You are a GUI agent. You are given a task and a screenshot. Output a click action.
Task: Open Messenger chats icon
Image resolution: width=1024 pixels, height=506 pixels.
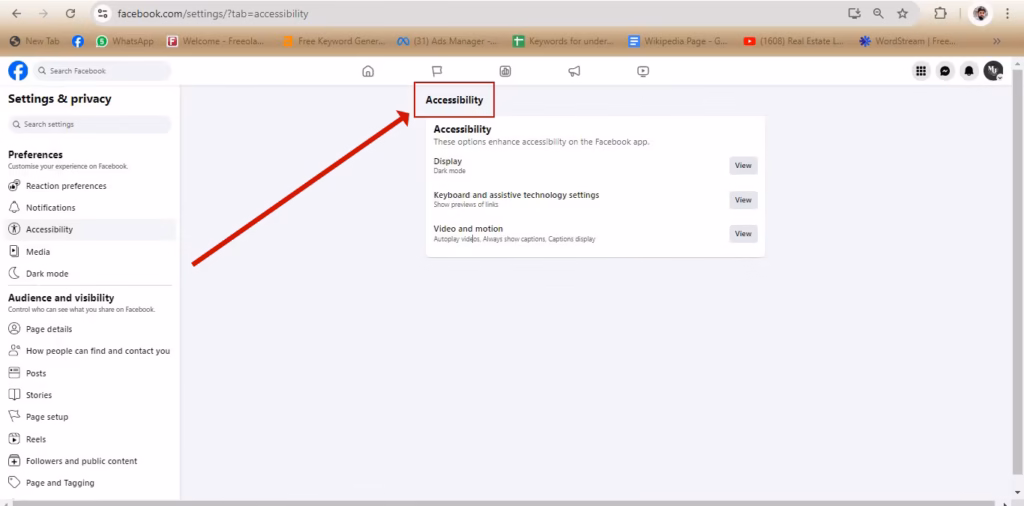[x=945, y=71]
